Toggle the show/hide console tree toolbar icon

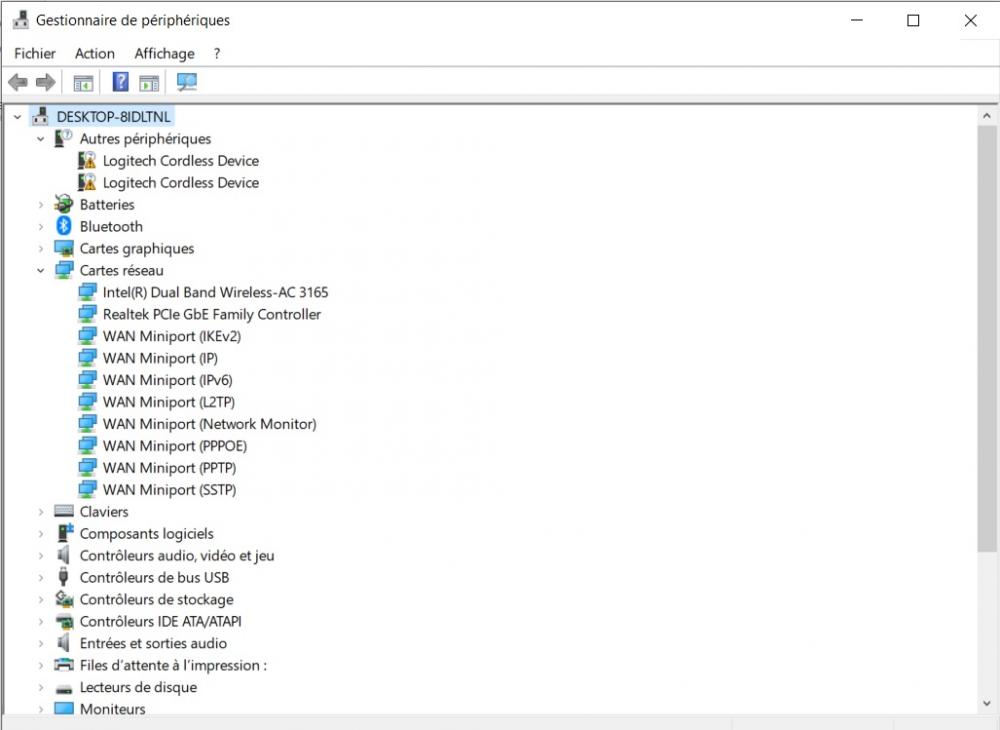83,82
